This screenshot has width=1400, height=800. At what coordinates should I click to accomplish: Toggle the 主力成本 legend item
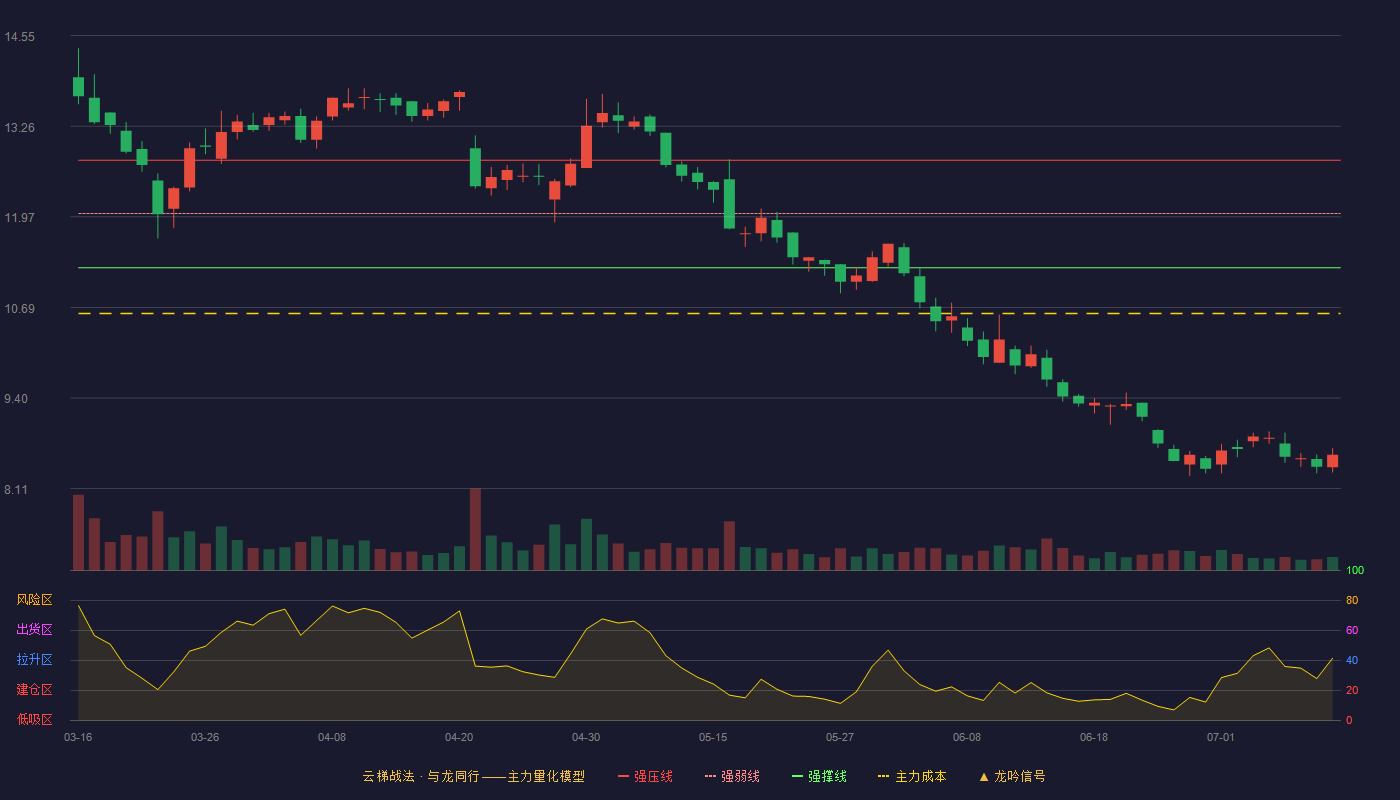[x=912, y=776]
